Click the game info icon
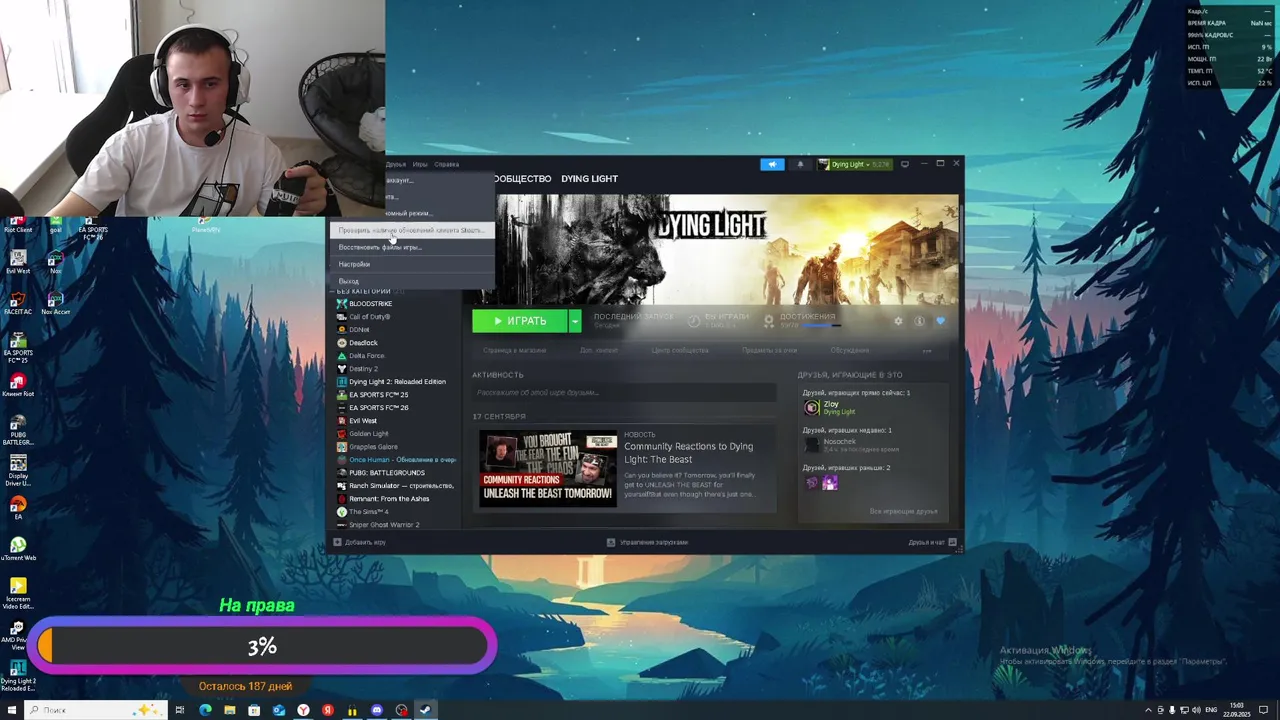 point(919,321)
